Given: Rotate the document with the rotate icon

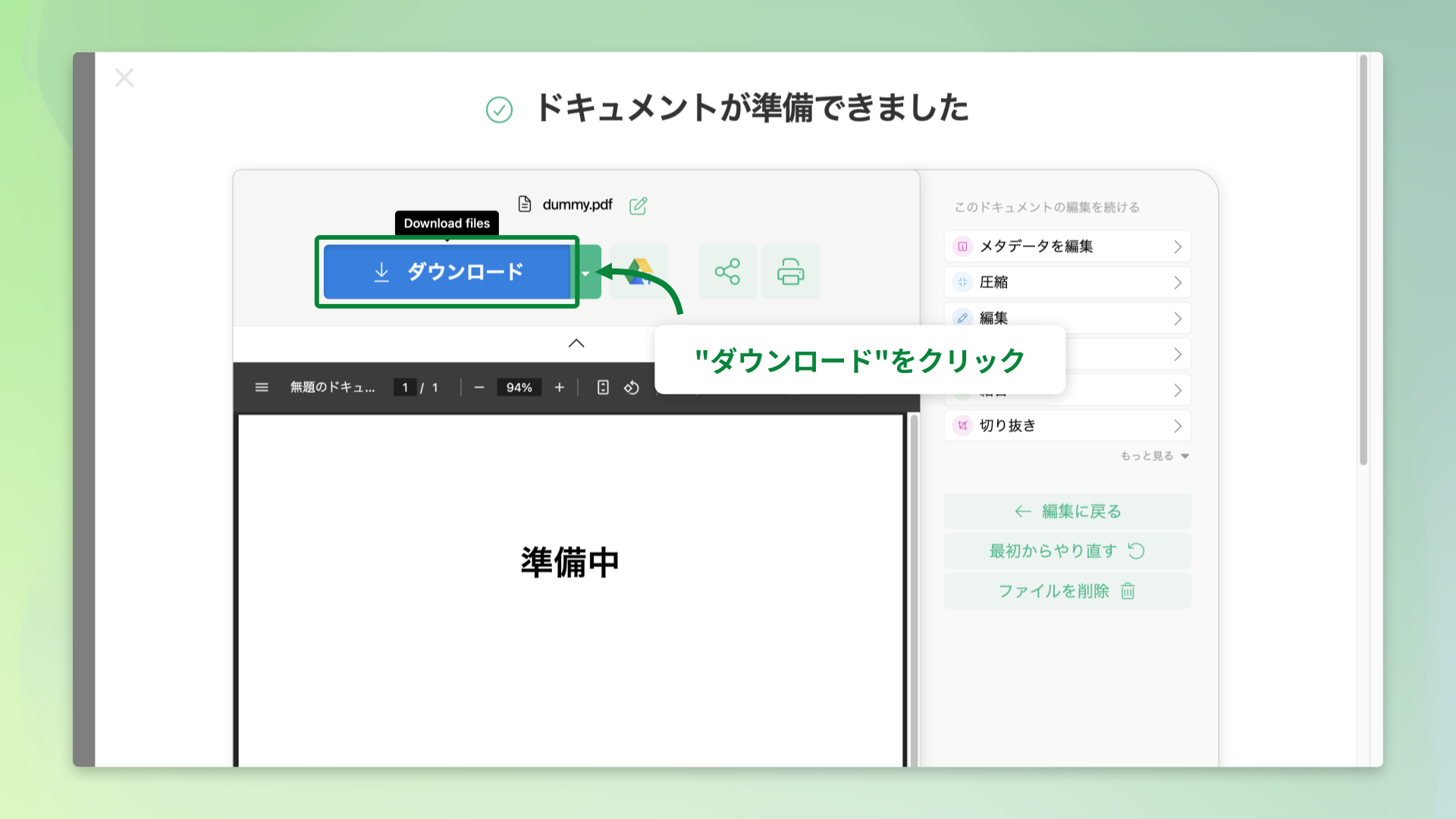Looking at the screenshot, I should tap(632, 388).
